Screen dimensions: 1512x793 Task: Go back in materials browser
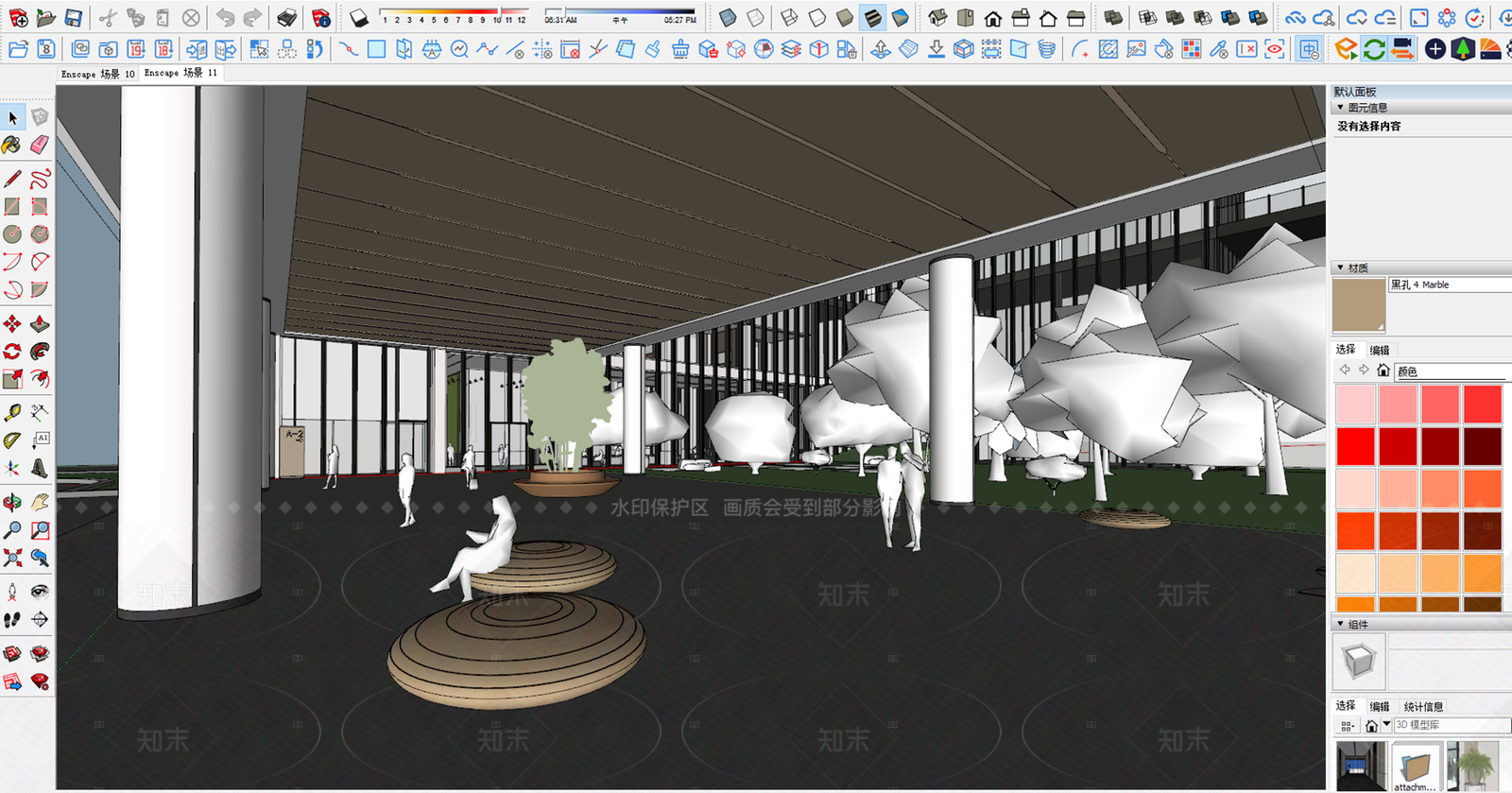pos(1345,370)
